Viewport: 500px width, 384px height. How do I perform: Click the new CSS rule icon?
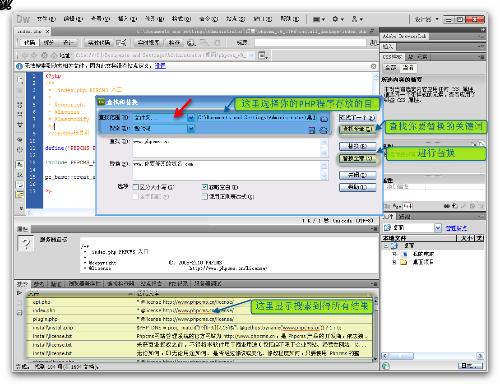pyautogui.click(x=455, y=206)
